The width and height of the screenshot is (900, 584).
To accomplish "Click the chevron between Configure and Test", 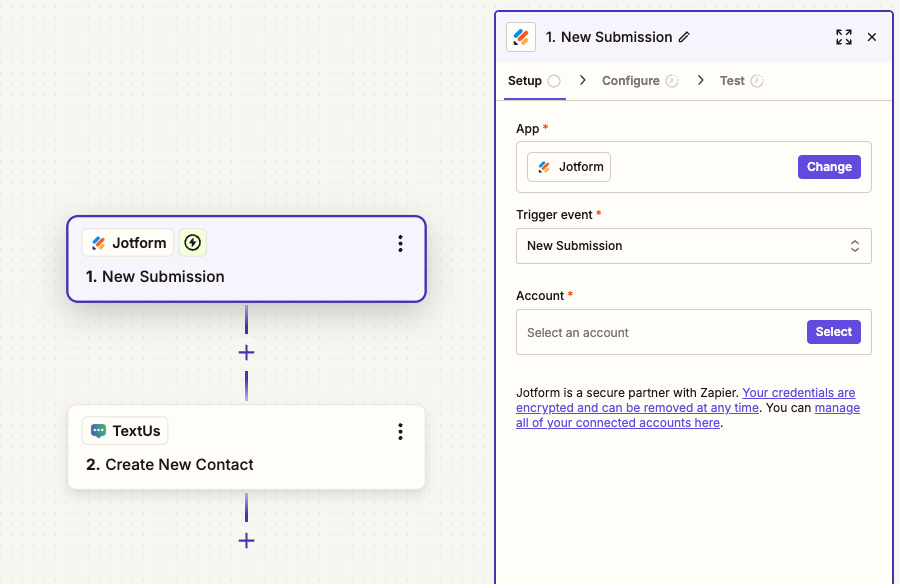I will coord(700,80).
